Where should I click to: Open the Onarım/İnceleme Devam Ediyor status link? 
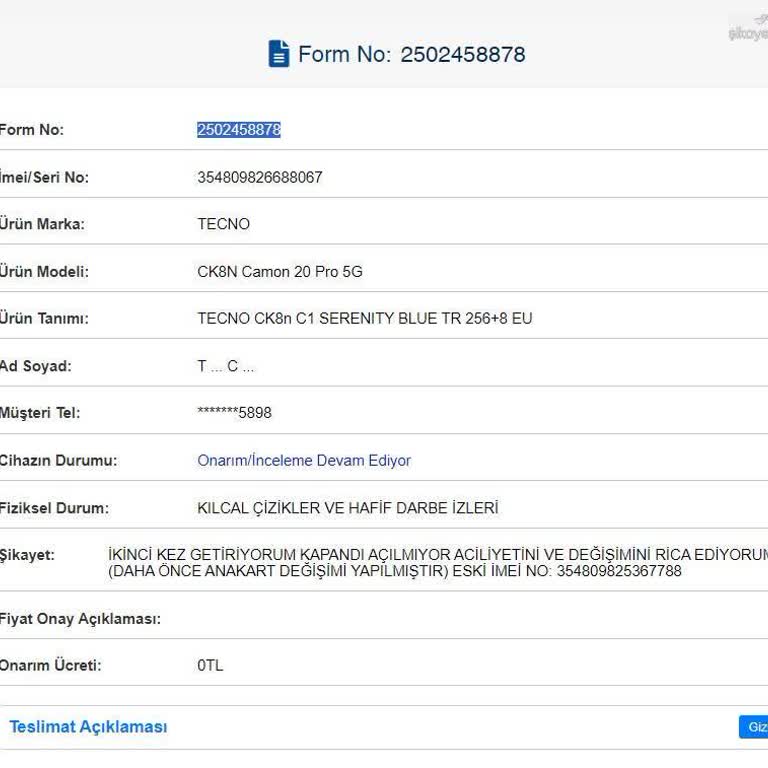(304, 461)
